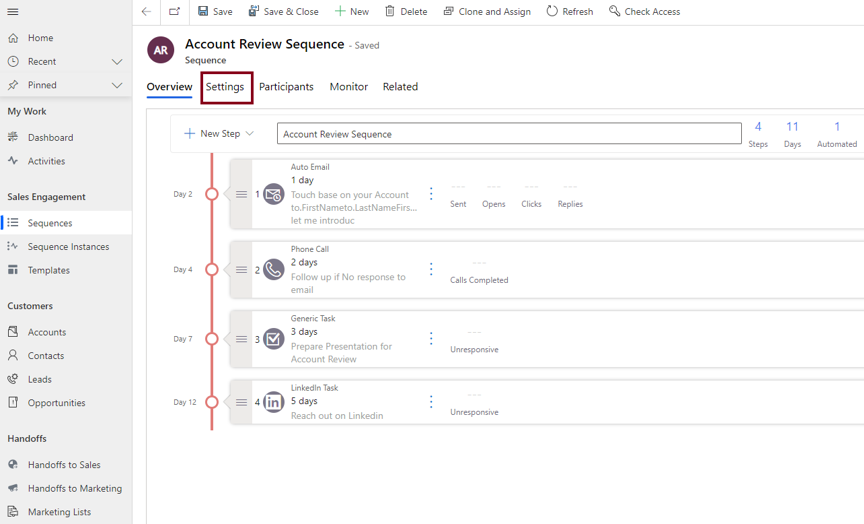
Task: Switch to the Monitor tab
Action: [348, 87]
